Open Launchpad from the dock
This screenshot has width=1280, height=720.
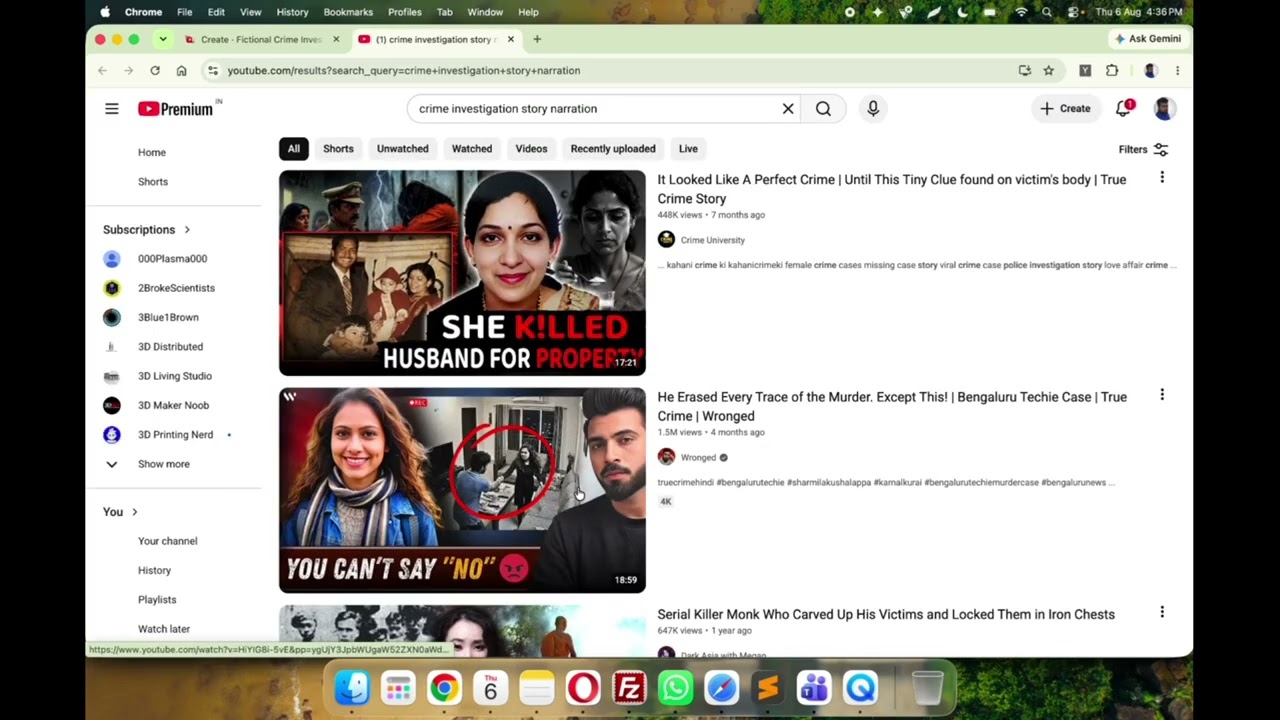click(398, 688)
